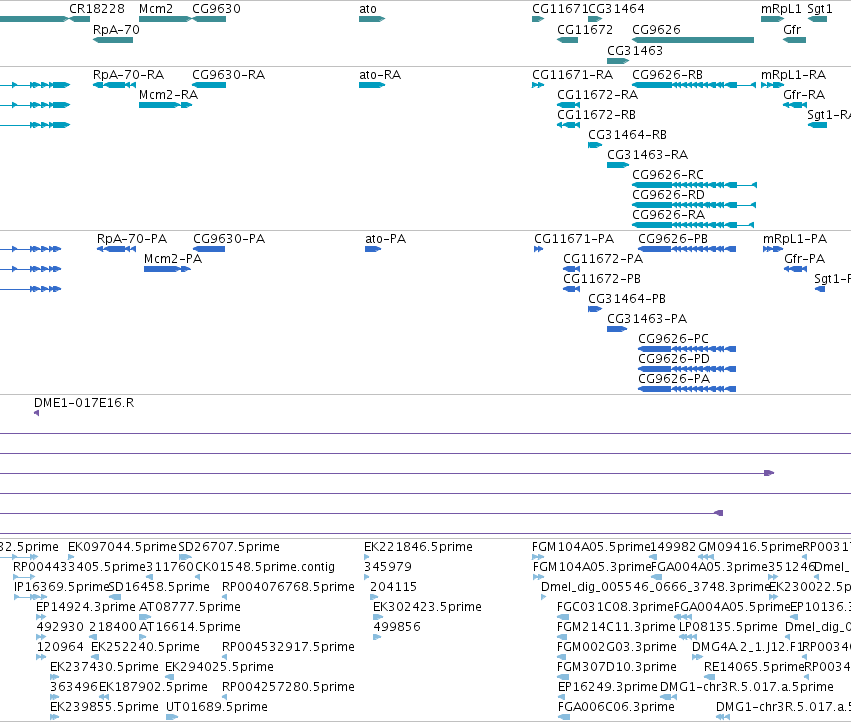Select EST EK294025.5prime
Viewport: 851px width, 722px height.
(x=219, y=667)
